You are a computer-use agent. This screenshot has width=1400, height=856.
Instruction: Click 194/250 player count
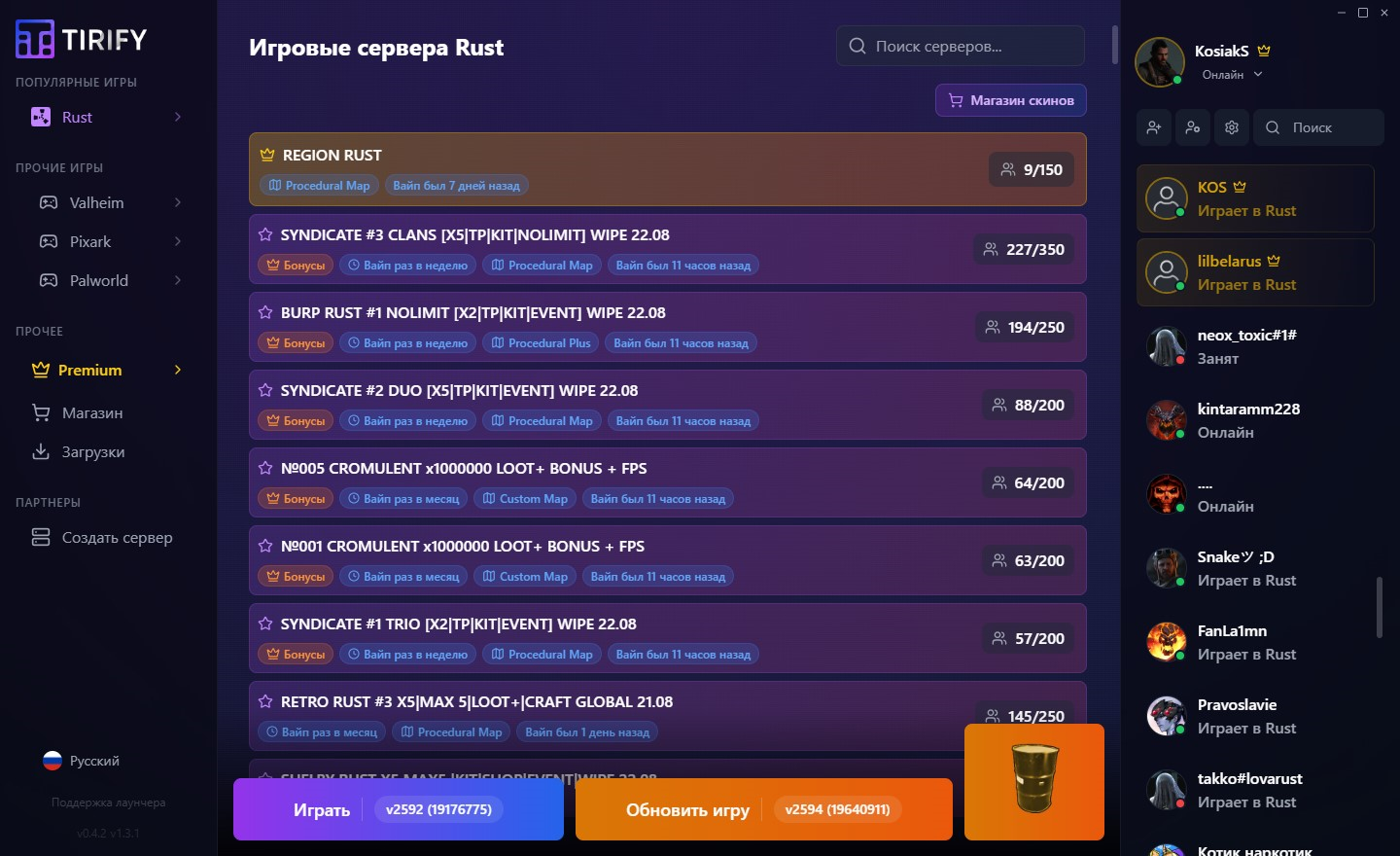[x=1025, y=327]
